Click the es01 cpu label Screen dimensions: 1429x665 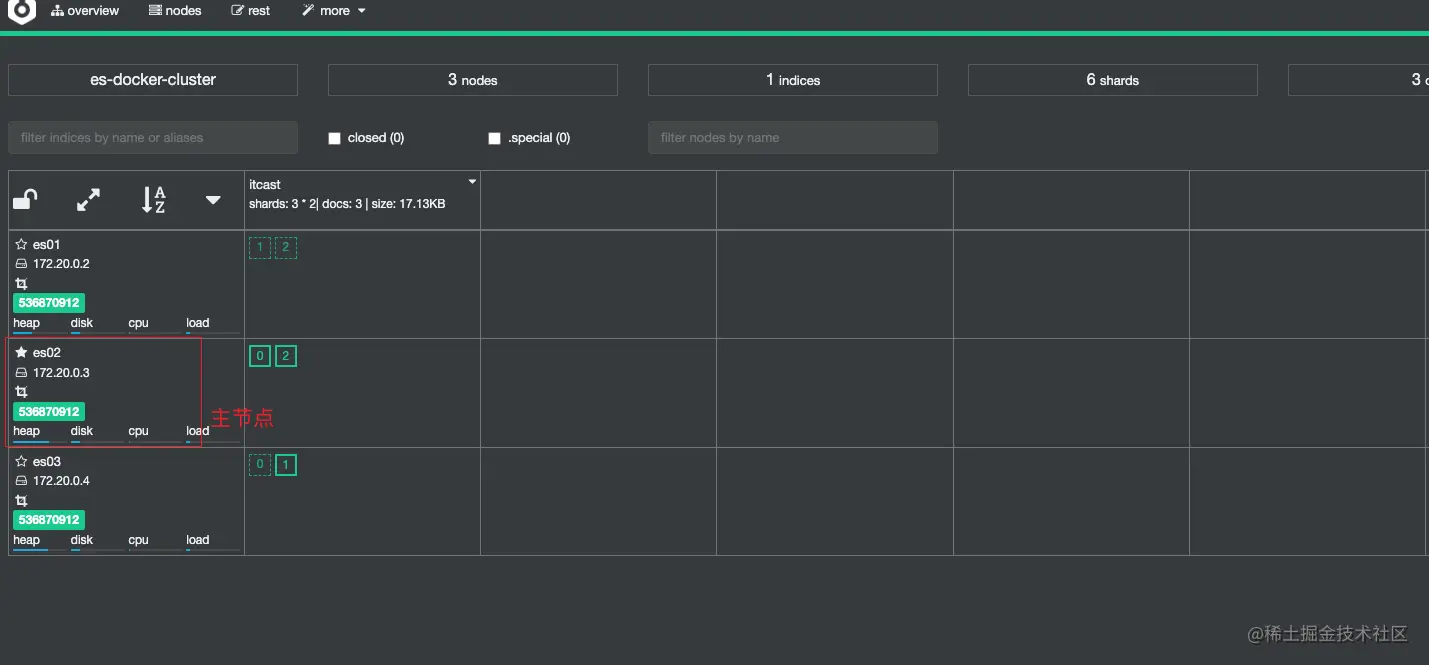[x=138, y=323]
